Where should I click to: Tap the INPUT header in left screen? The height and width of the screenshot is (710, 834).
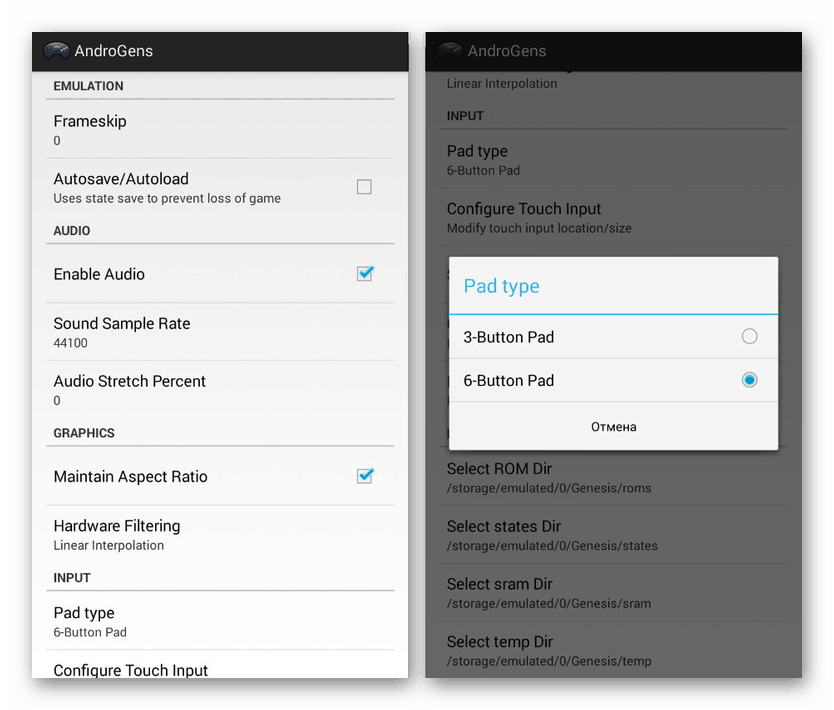click(x=72, y=578)
